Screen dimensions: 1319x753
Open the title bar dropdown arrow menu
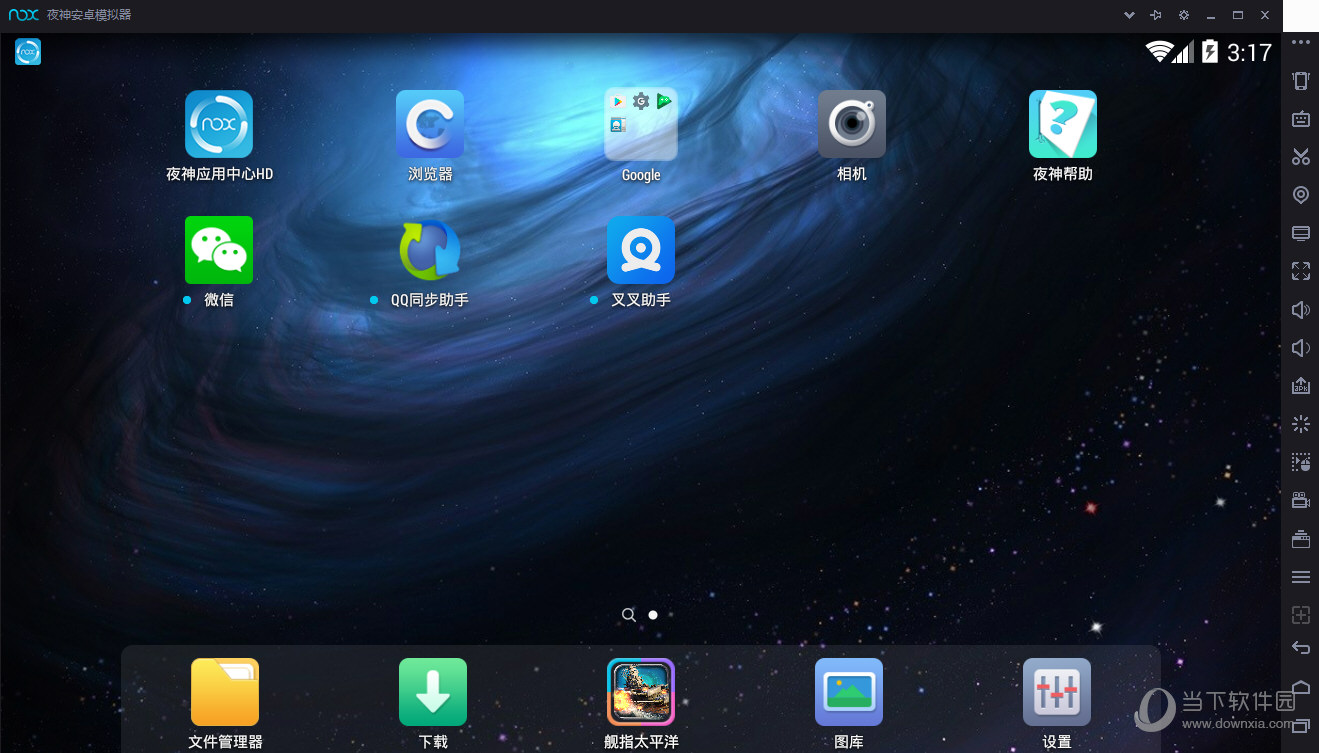[x=1129, y=15]
